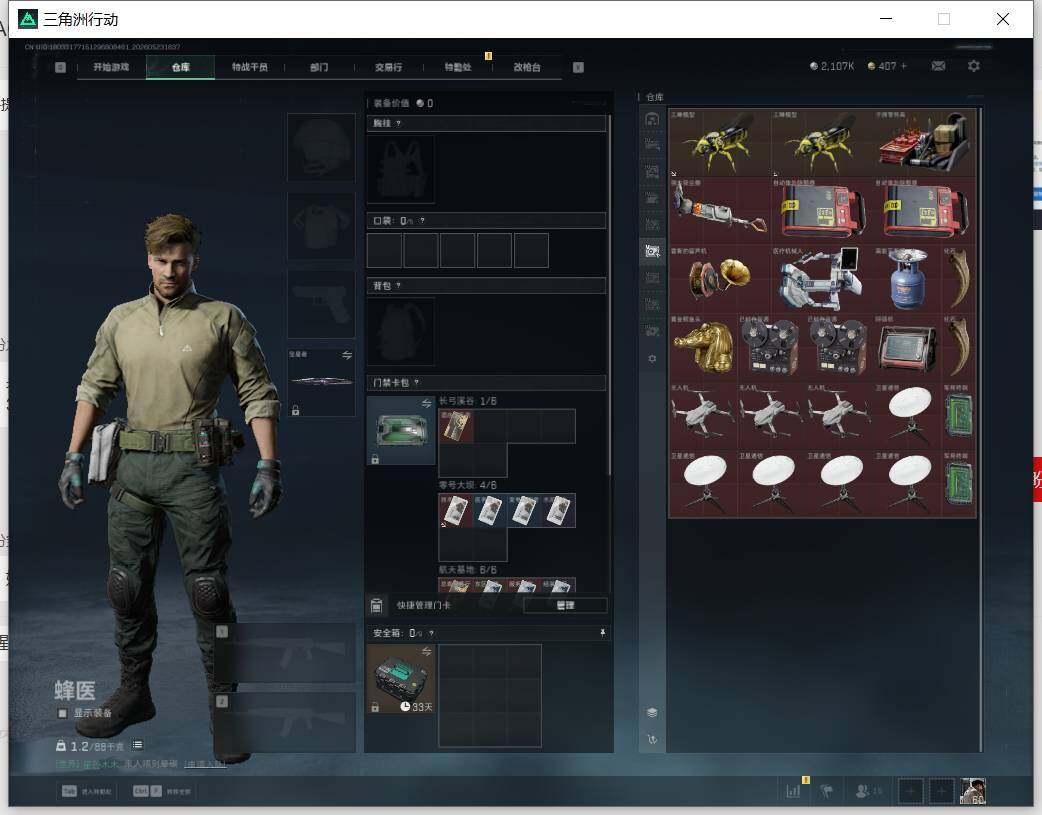Switch to the 改枪台 tab

click(527, 67)
